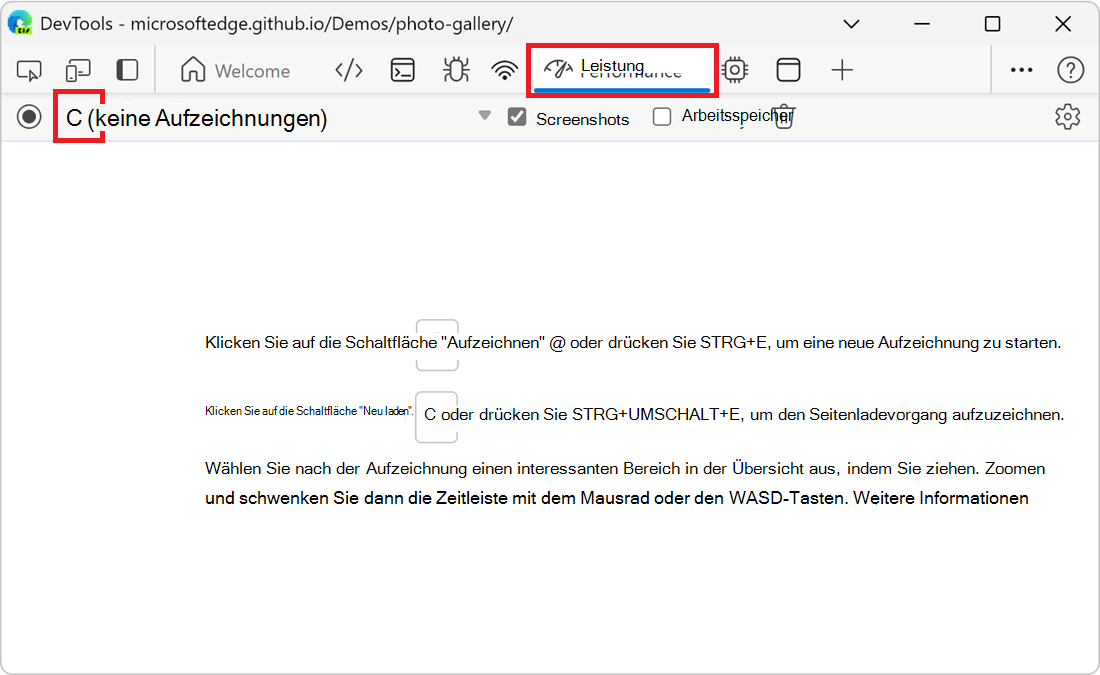Select the Inspect element tool icon
1100x675 pixels.
[30, 70]
